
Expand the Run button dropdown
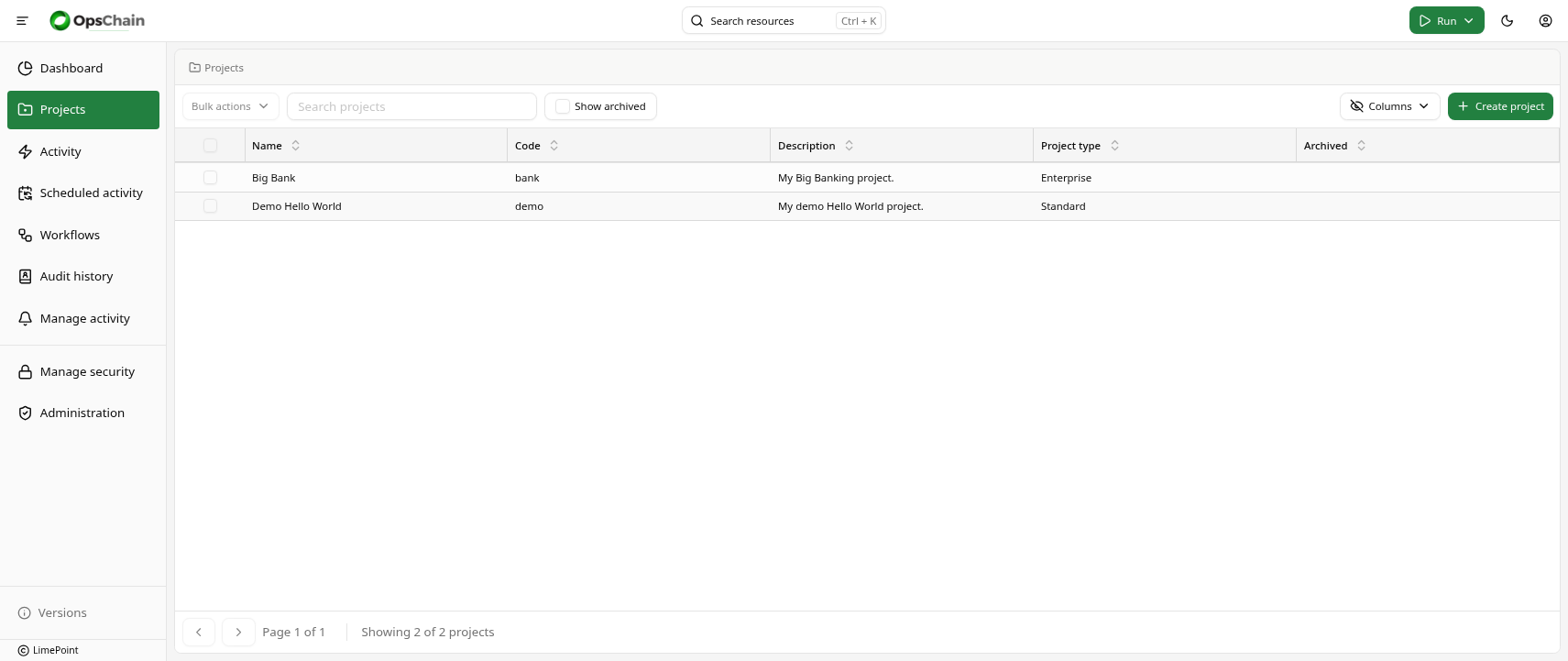click(1469, 20)
